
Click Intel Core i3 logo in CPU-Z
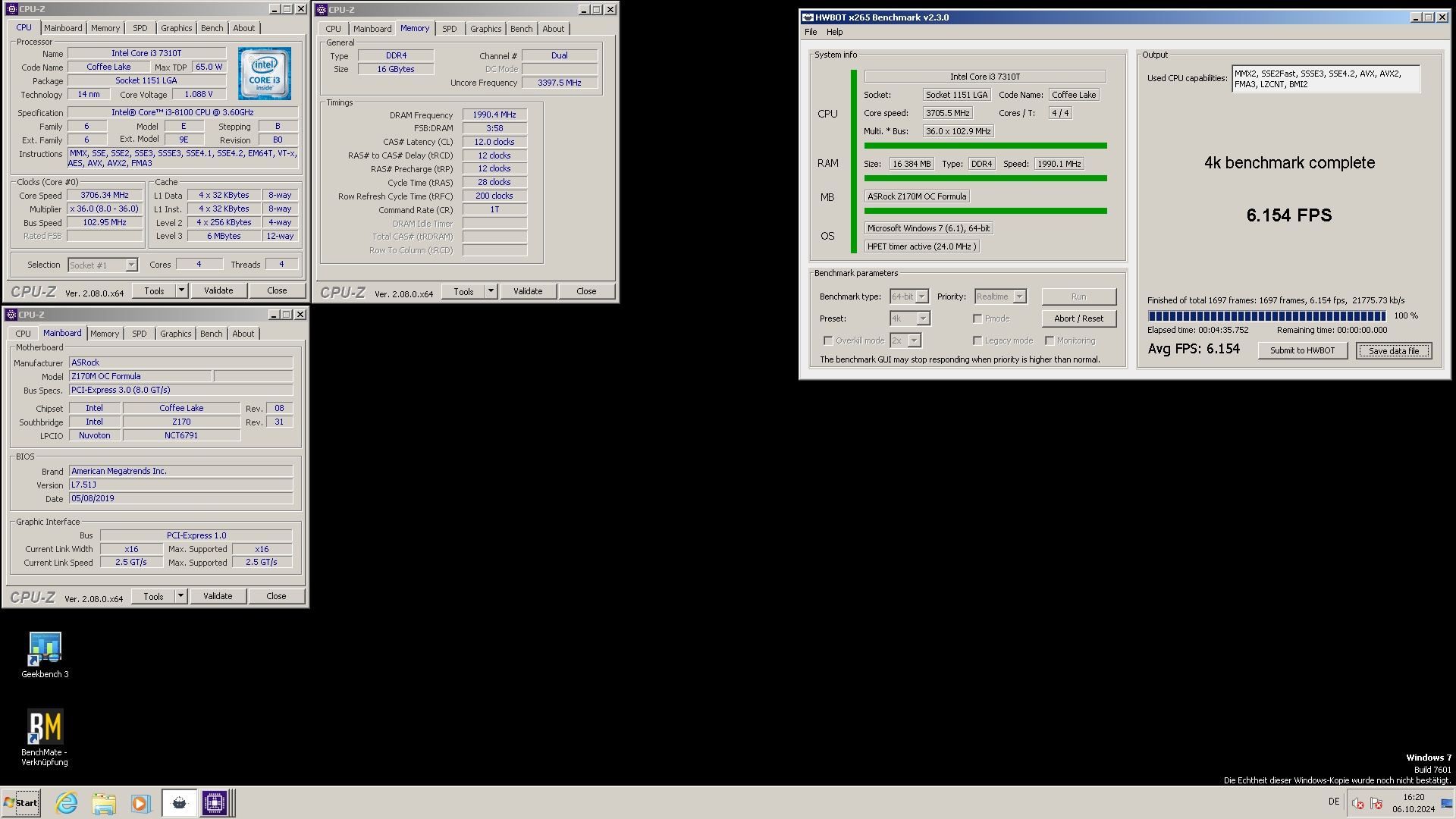(x=264, y=73)
